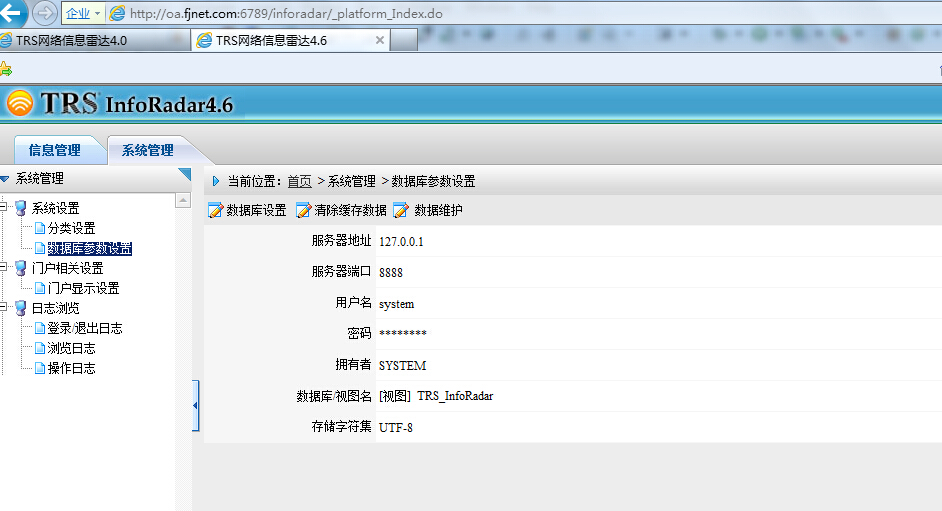Click the IE page icon in address bar
The image size is (942, 511).
[x=117, y=13]
